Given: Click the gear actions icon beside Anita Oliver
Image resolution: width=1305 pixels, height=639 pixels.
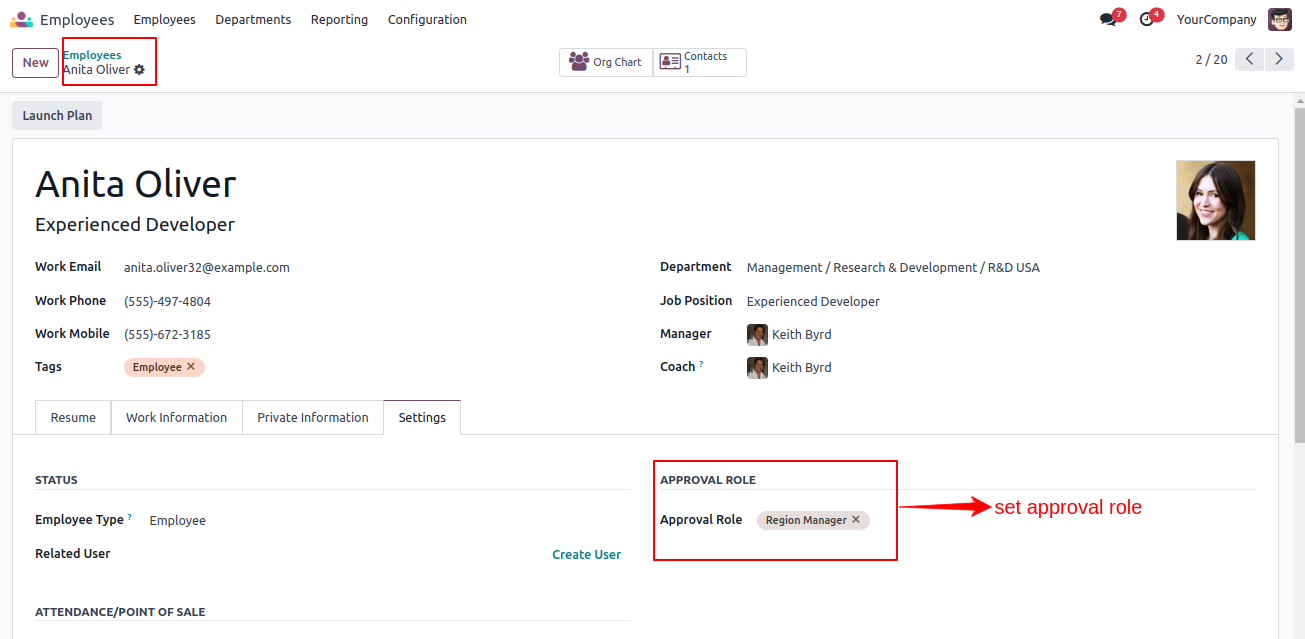Looking at the screenshot, I should coord(140,70).
